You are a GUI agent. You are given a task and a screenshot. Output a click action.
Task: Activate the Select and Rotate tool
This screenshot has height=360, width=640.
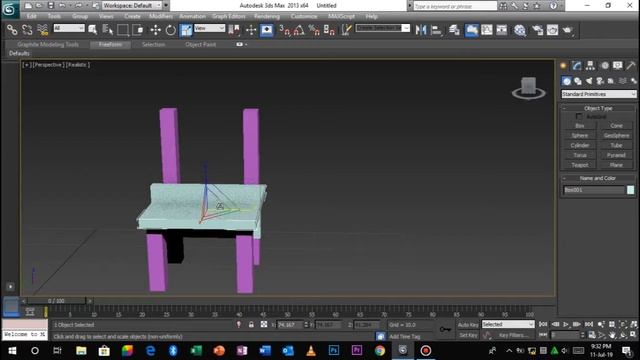click(x=171, y=30)
